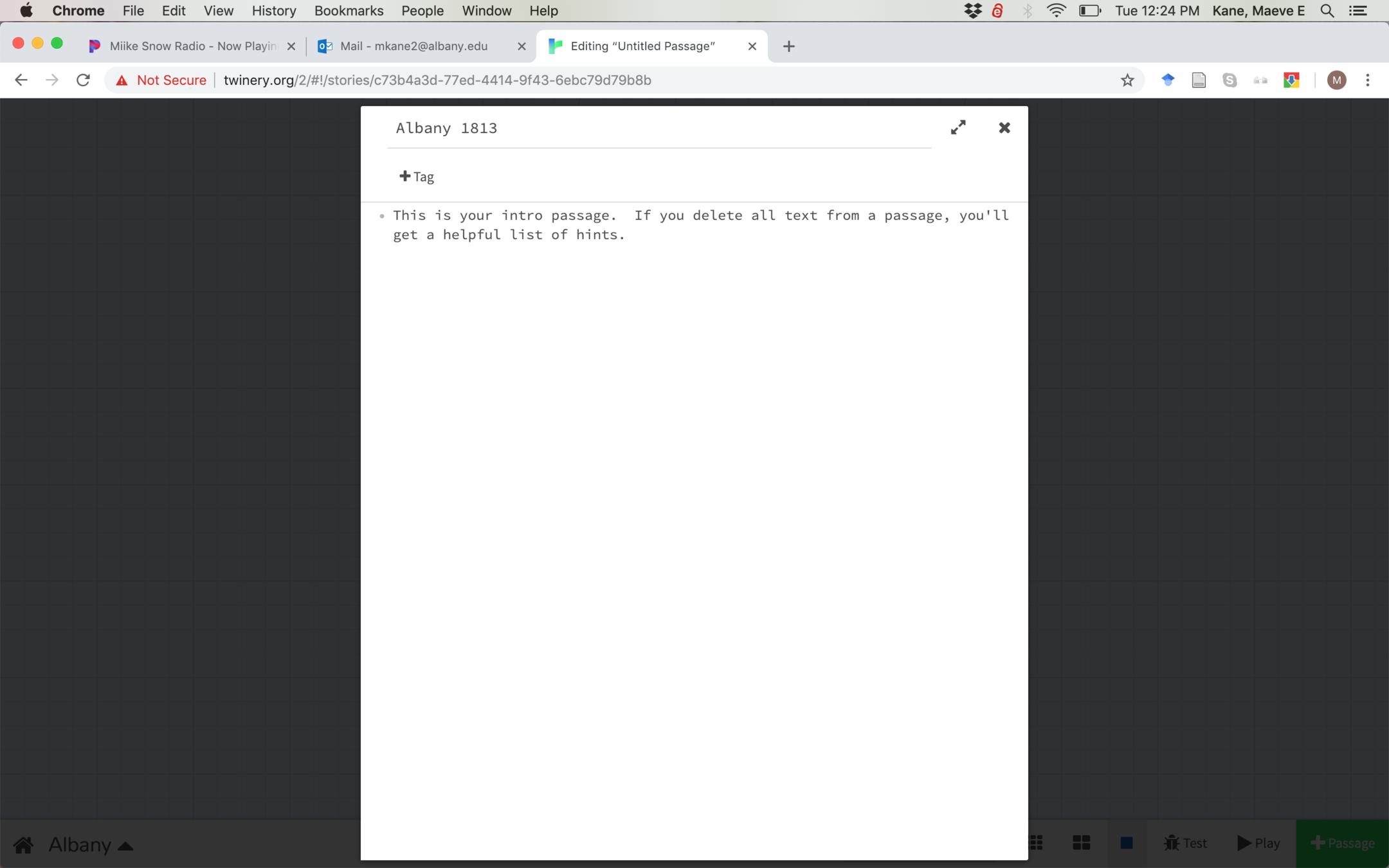Image resolution: width=1389 pixels, height=868 pixels.
Task: Go to Twine library home icon
Action: (23, 844)
